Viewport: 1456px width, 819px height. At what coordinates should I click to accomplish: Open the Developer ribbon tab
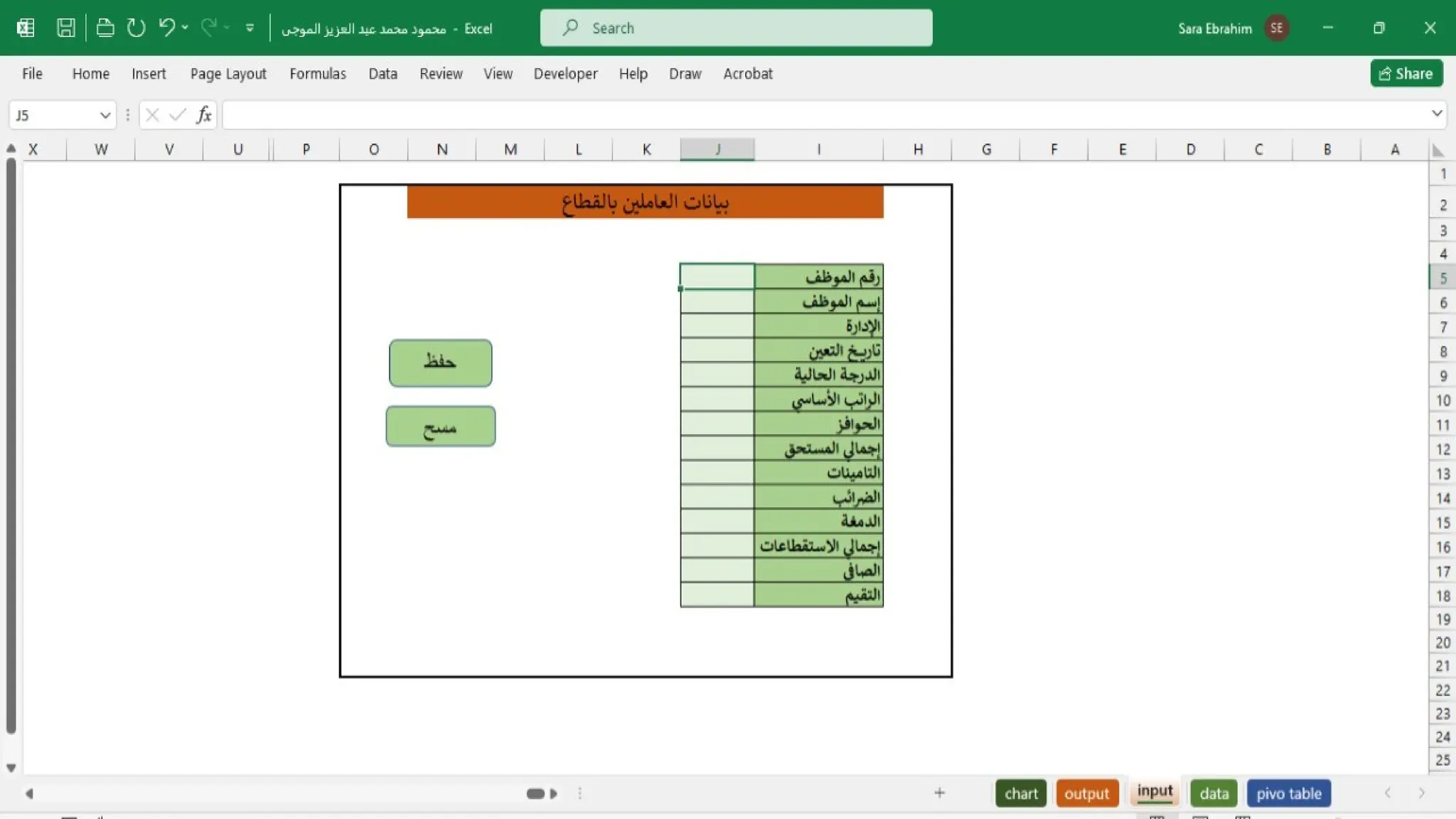[565, 74]
